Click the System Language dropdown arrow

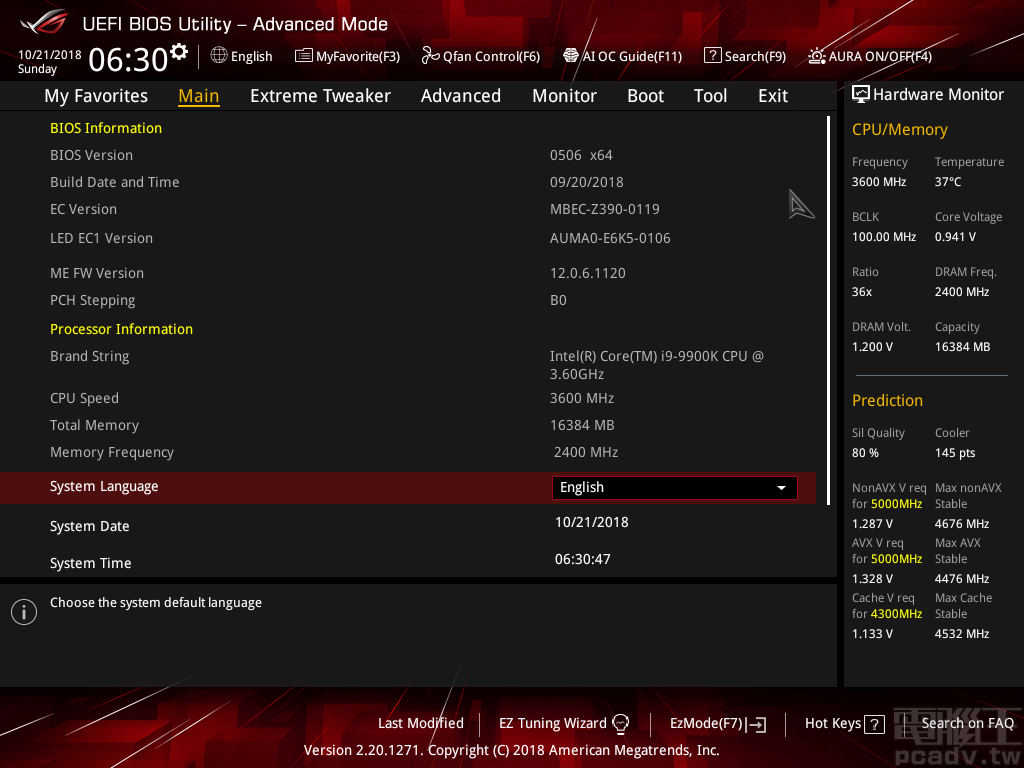[781, 488]
